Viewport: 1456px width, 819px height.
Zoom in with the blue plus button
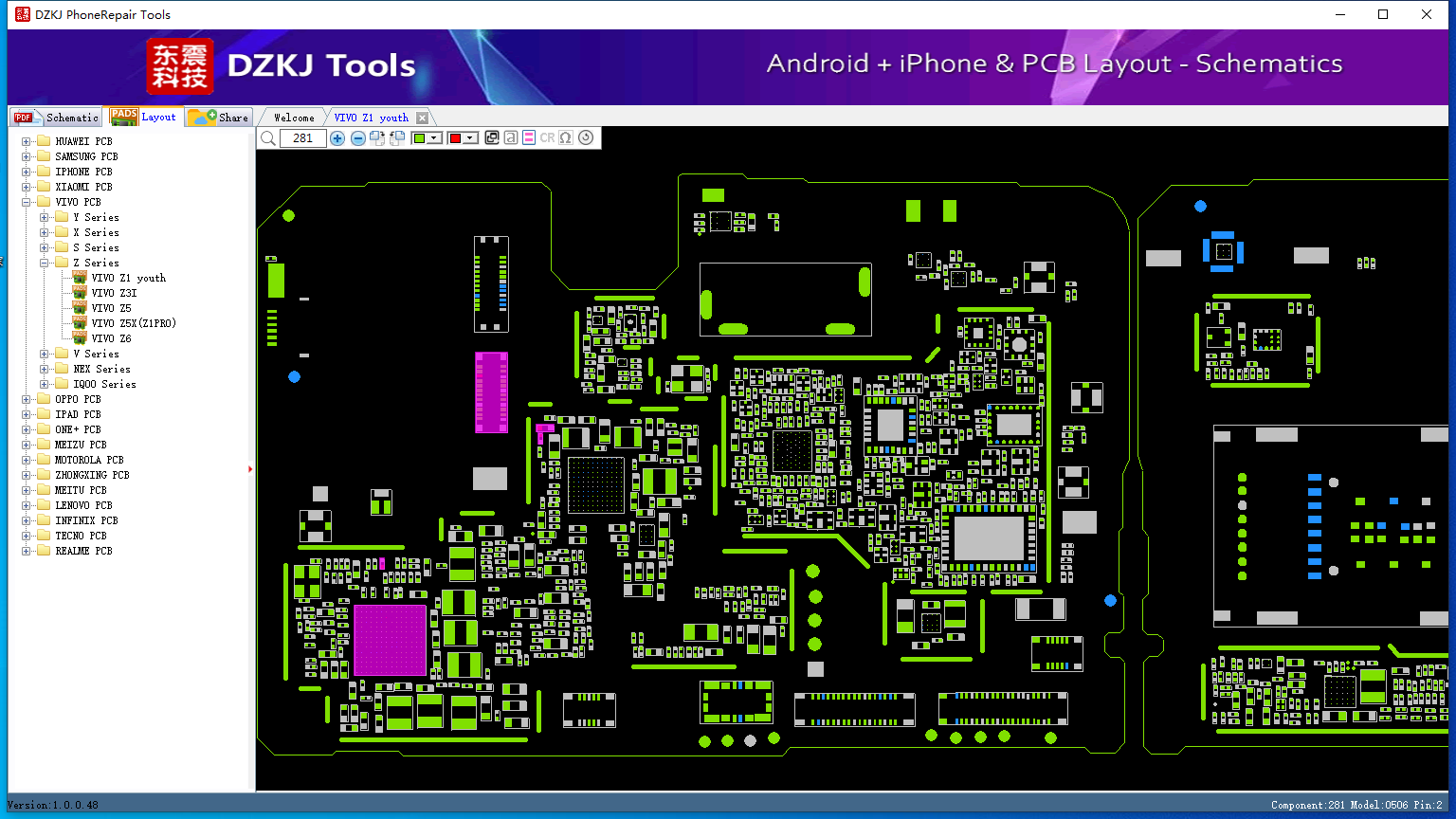coord(337,138)
